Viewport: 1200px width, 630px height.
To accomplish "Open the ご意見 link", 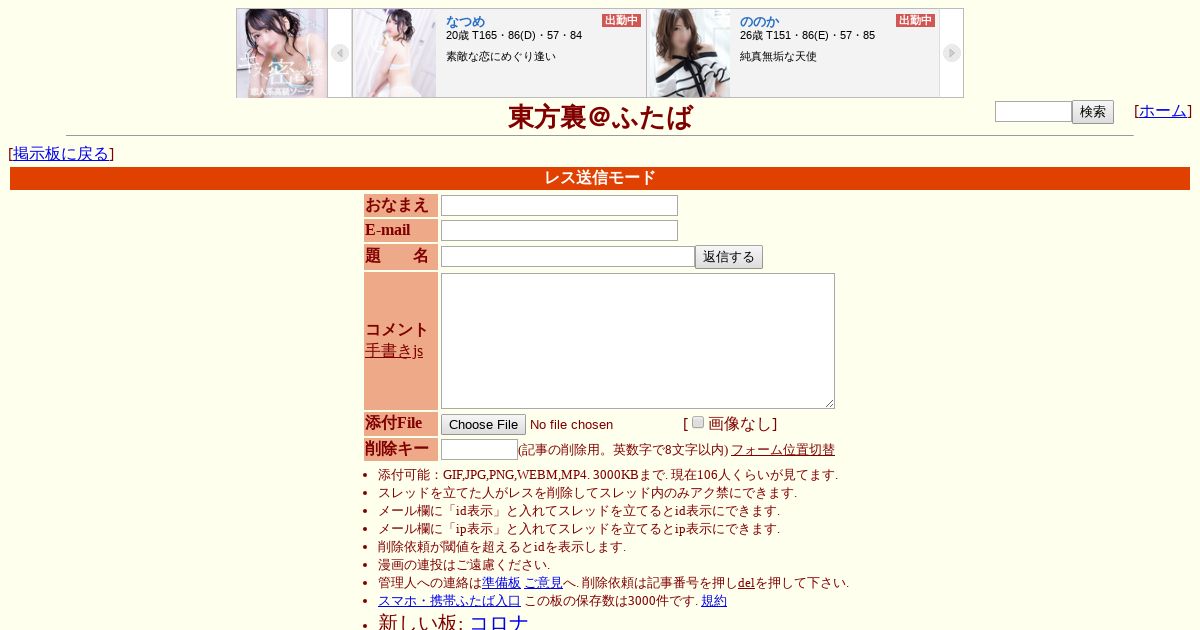I will pos(543,583).
